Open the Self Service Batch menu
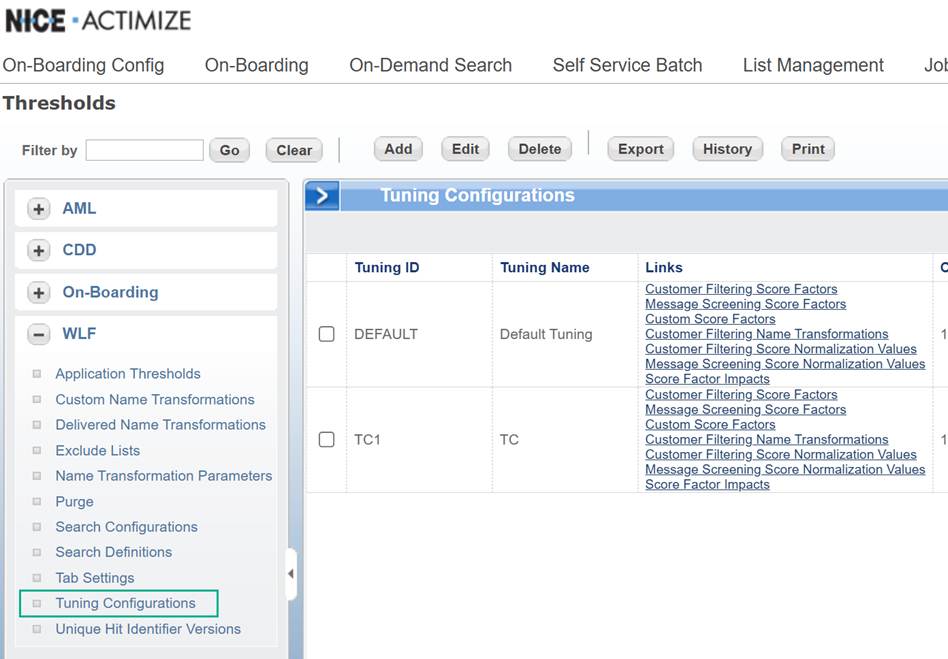 point(628,65)
